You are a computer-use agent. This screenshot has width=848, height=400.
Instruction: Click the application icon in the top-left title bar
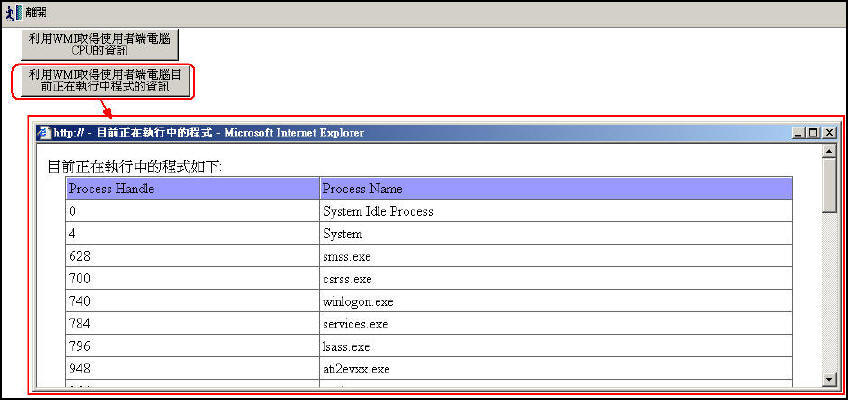[13, 13]
